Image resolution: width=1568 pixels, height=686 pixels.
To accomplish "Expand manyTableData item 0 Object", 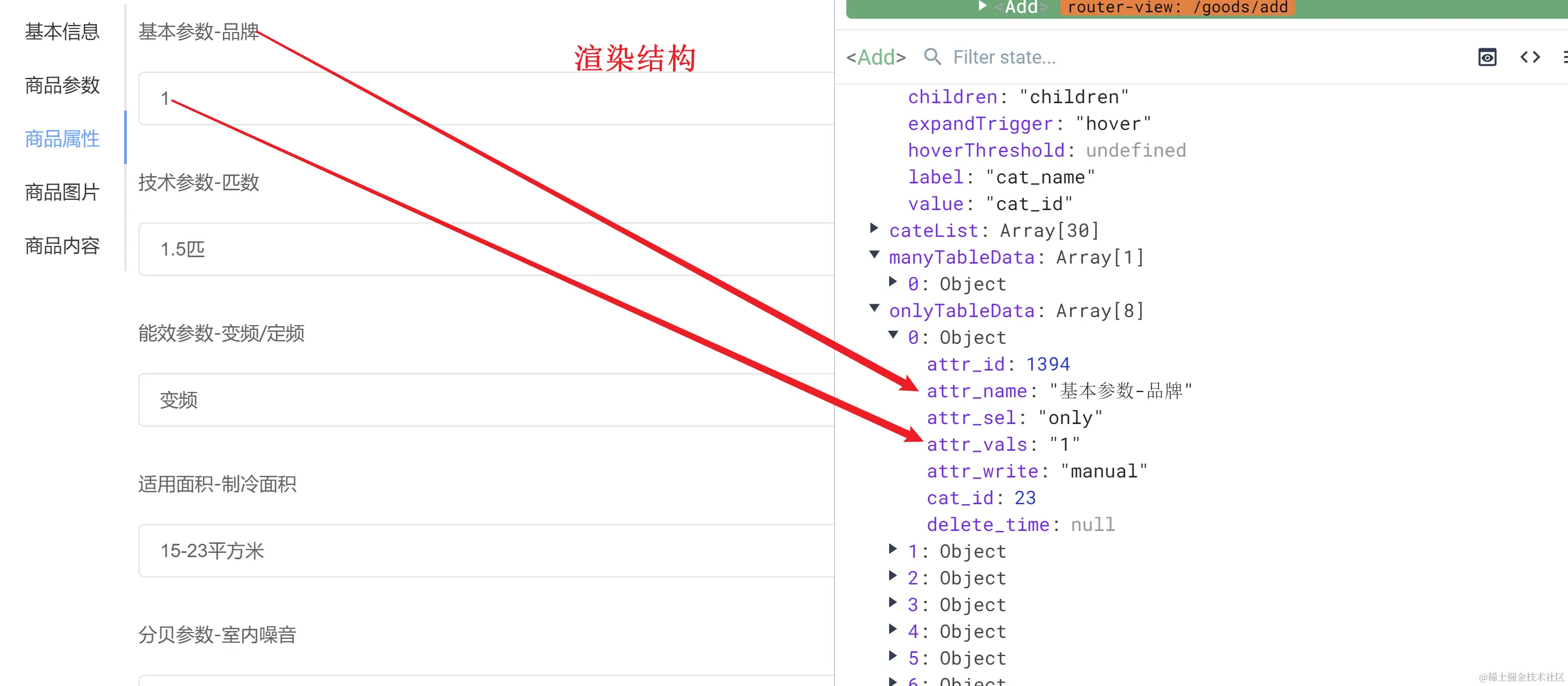I will click(x=893, y=282).
